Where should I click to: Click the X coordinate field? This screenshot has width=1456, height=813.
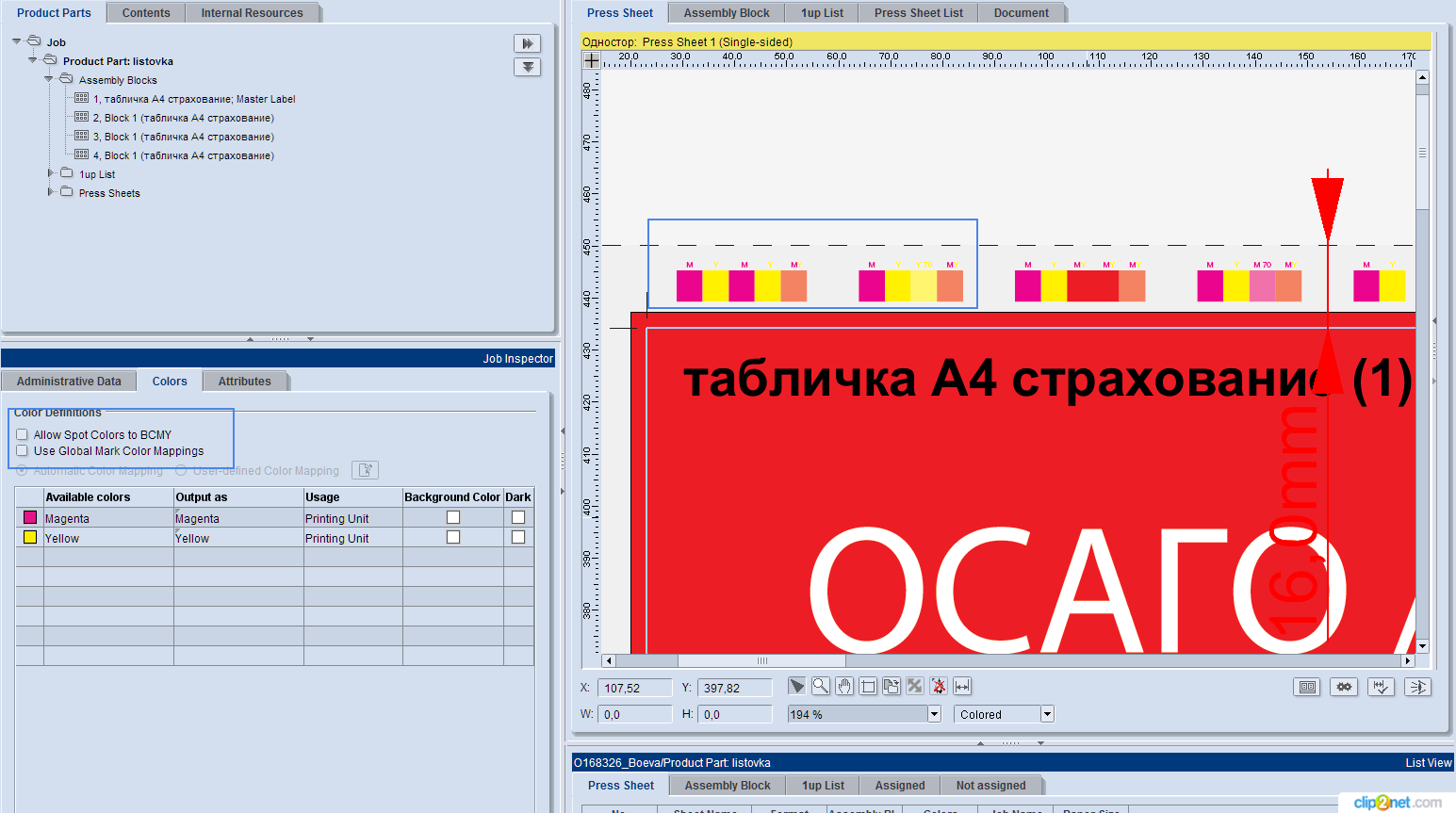pyautogui.click(x=634, y=688)
